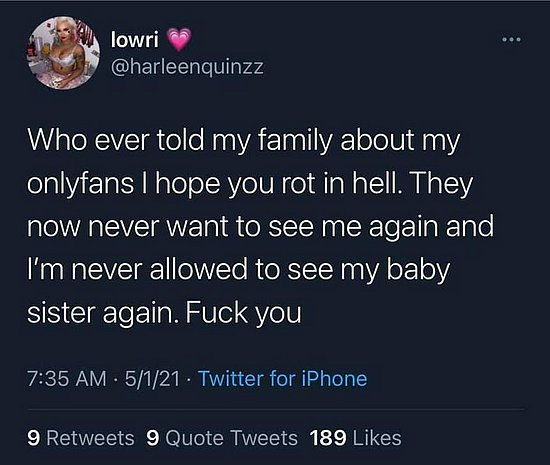View the 9 Quote Tweets list

(x=222, y=438)
